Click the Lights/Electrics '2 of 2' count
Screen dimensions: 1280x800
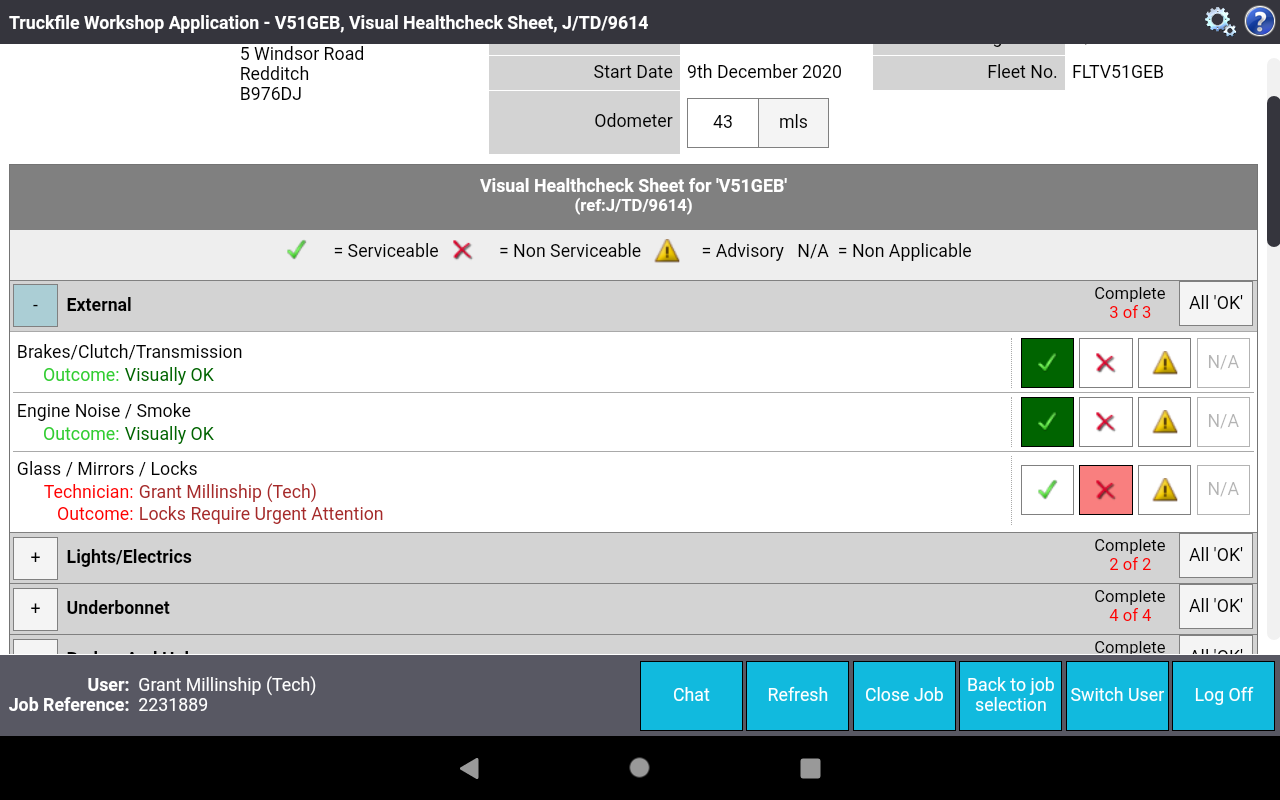coord(1130,564)
